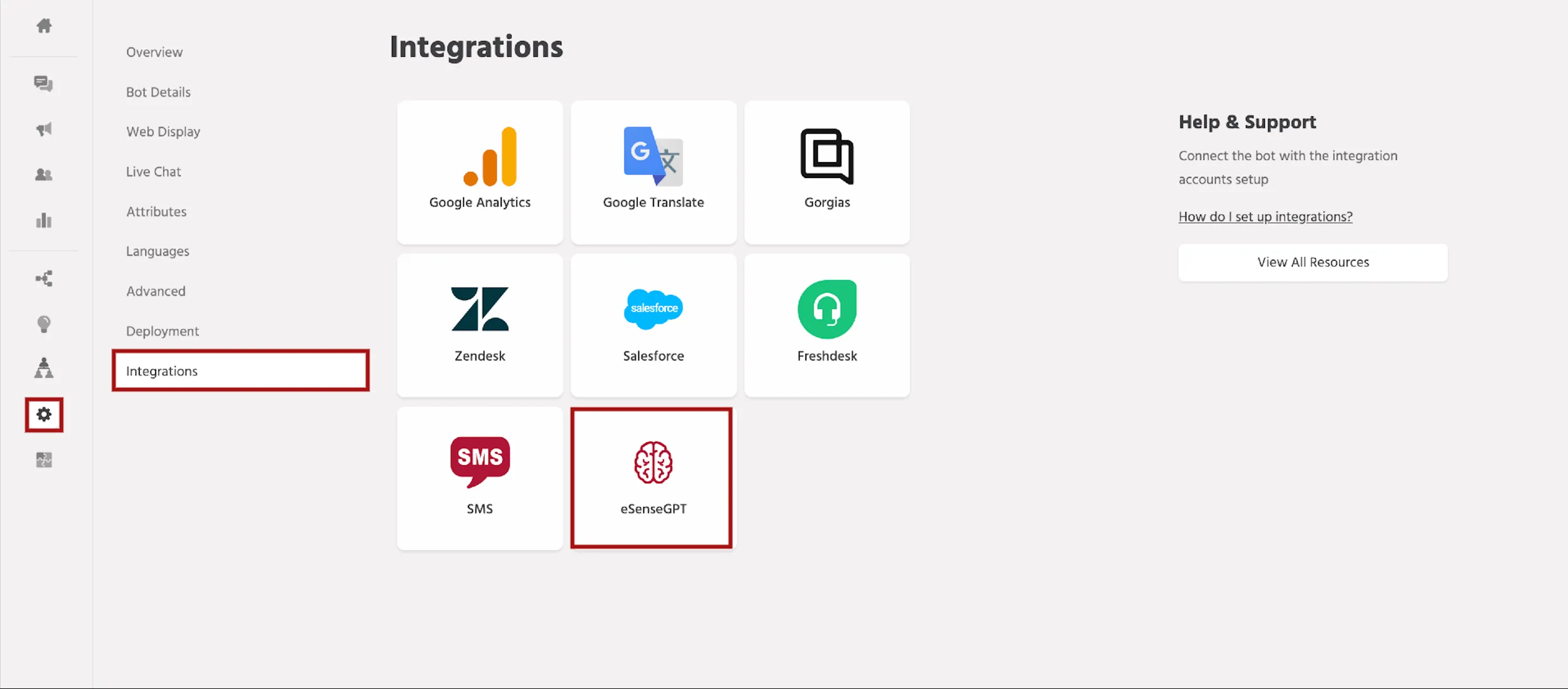Image resolution: width=1568 pixels, height=689 pixels.
Task: Click the eSenseGPT brain logo
Action: click(653, 462)
